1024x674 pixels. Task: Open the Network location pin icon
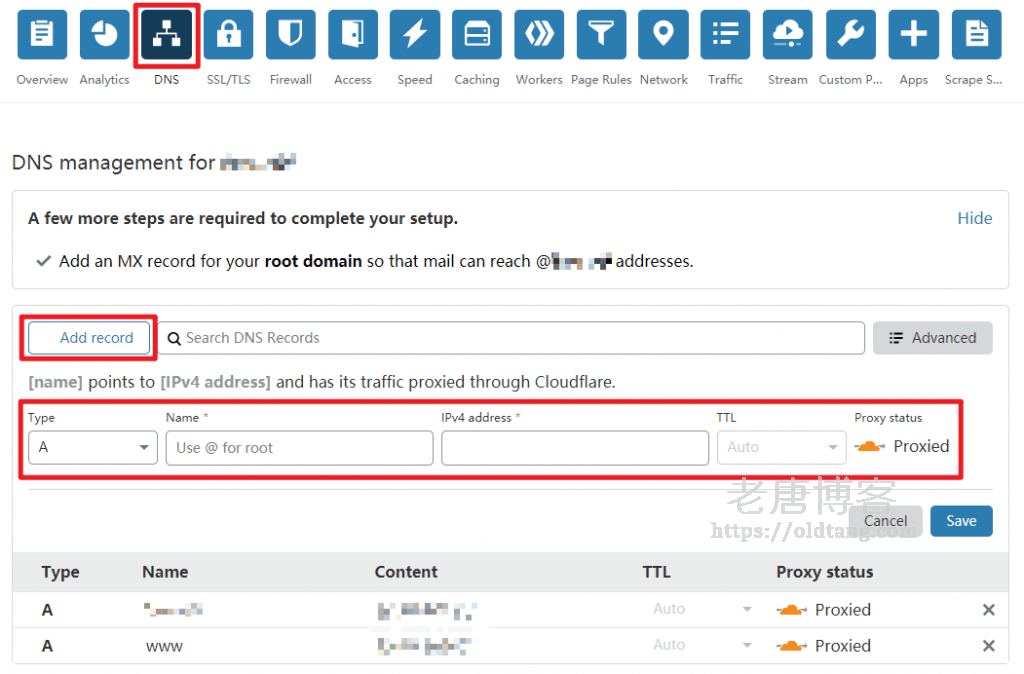(x=664, y=35)
